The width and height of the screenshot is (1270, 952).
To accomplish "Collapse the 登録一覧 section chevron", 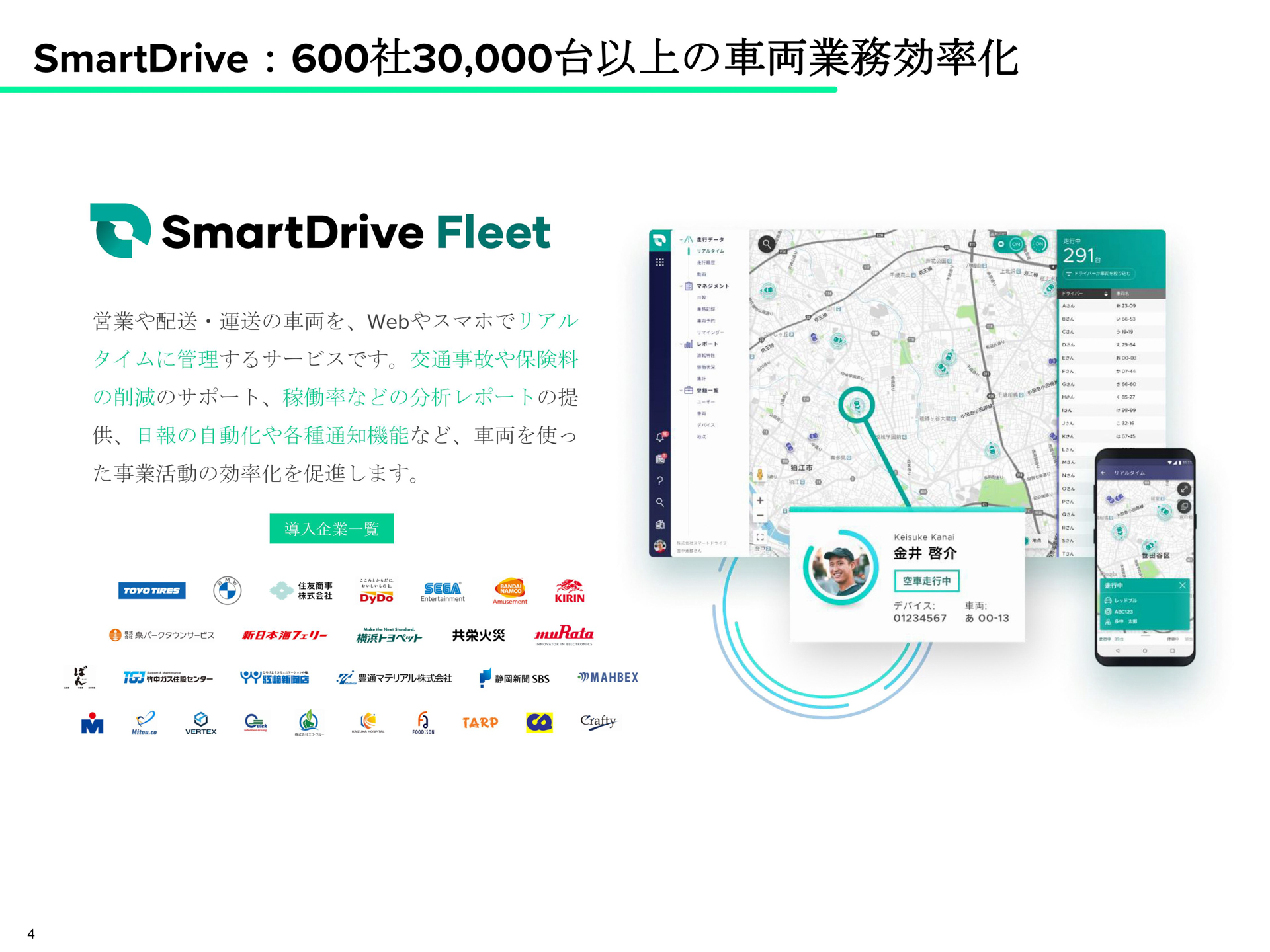I will [681, 389].
